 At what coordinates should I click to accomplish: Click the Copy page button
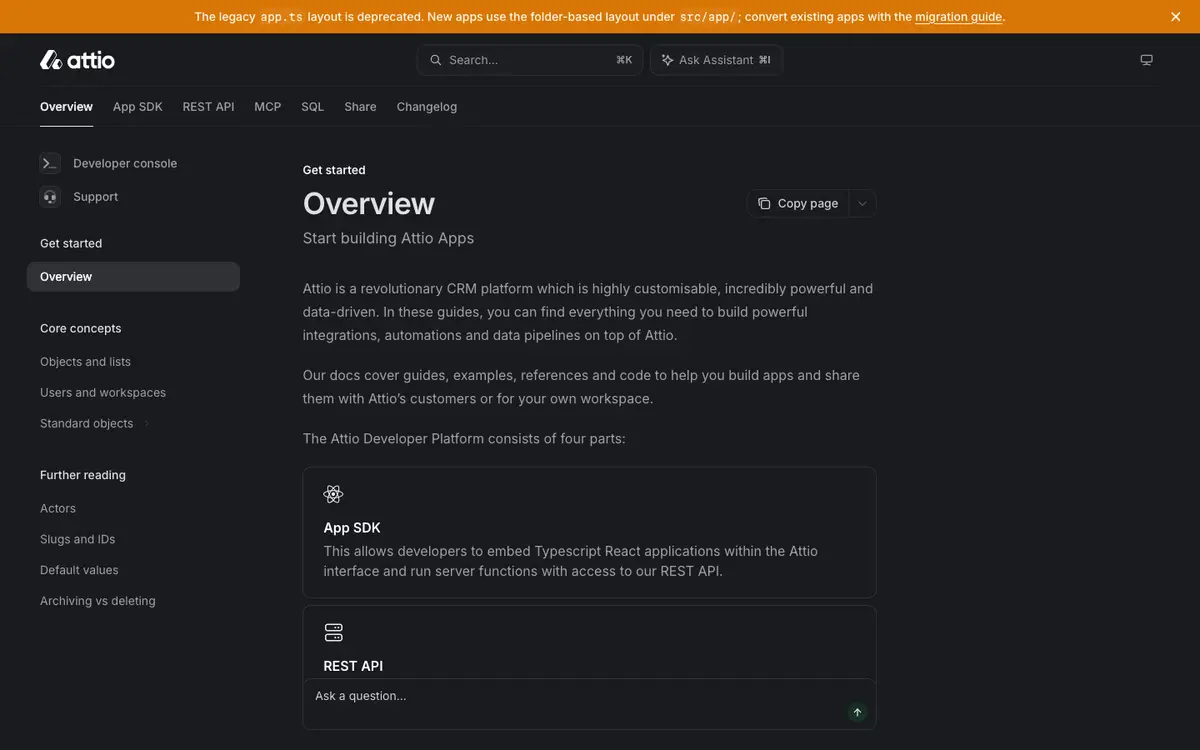point(798,203)
